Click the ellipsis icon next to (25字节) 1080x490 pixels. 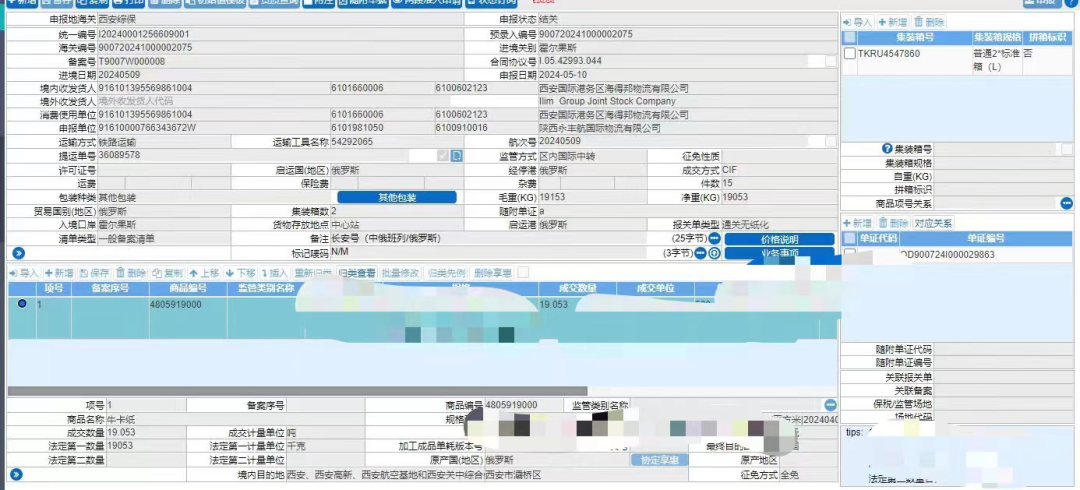(x=714, y=238)
